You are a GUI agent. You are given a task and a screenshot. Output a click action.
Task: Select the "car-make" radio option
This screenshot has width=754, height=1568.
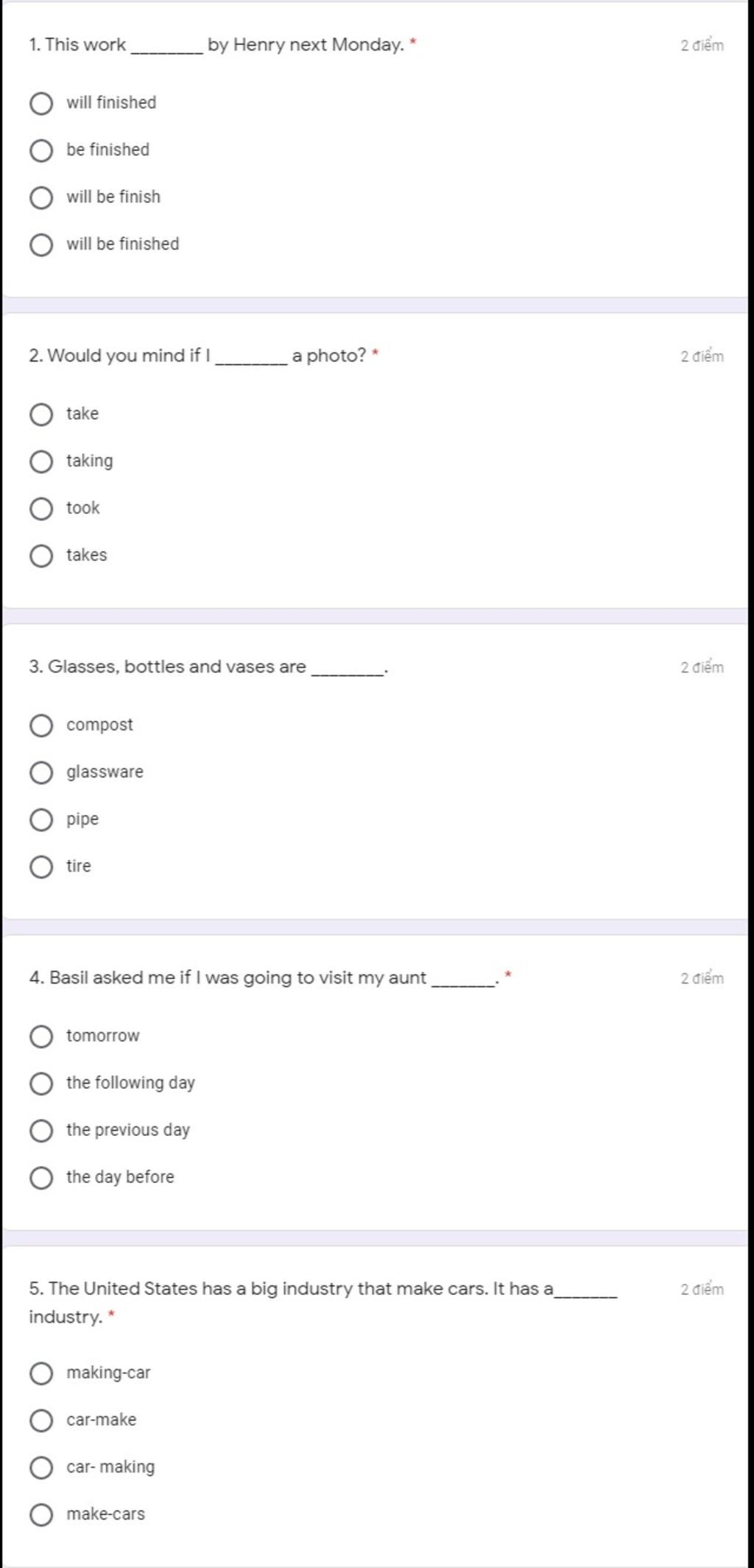pos(41,1421)
